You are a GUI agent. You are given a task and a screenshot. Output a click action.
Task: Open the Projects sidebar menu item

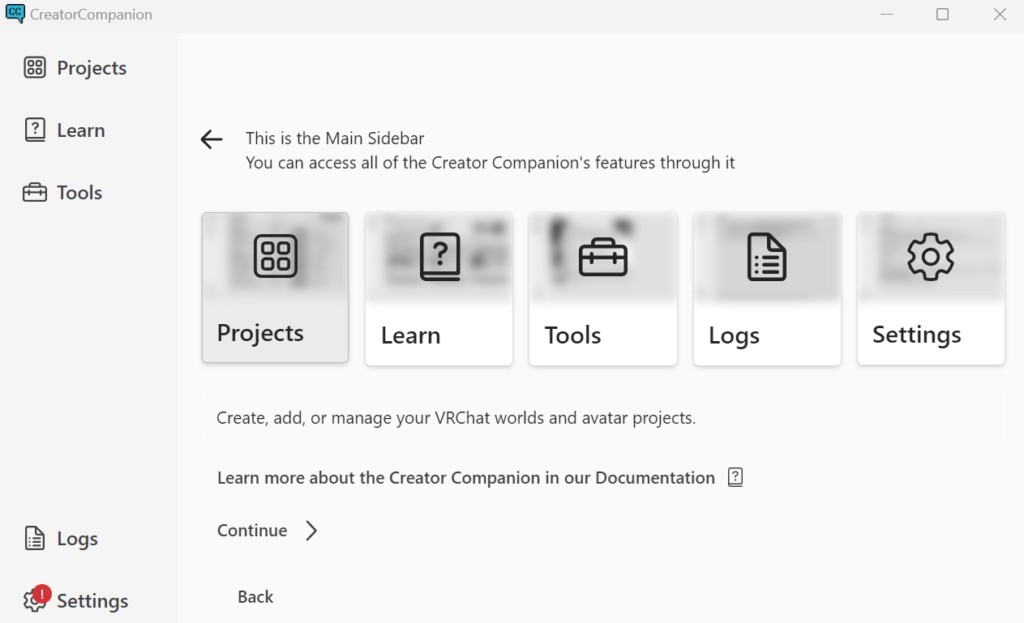[91, 68]
